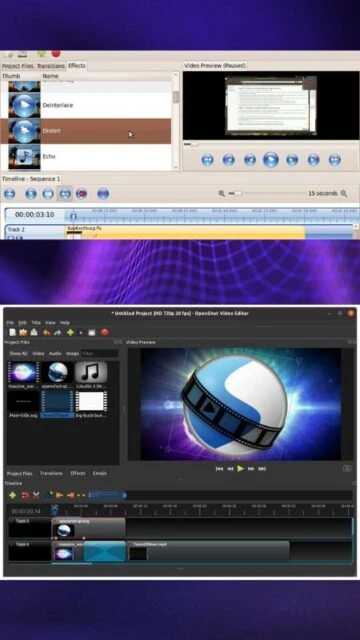Toggle the scissors razor tool
This screenshot has width=360, height=640.
36,495
